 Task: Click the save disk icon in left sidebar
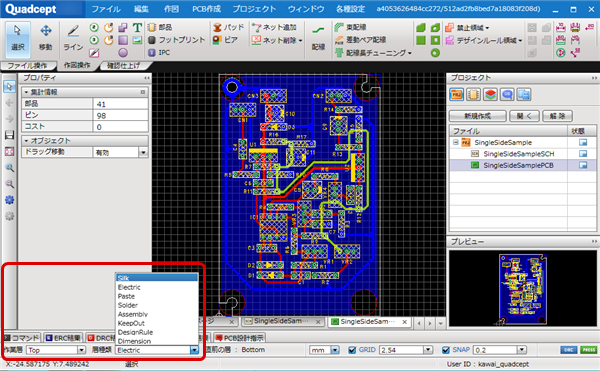coord(10,135)
